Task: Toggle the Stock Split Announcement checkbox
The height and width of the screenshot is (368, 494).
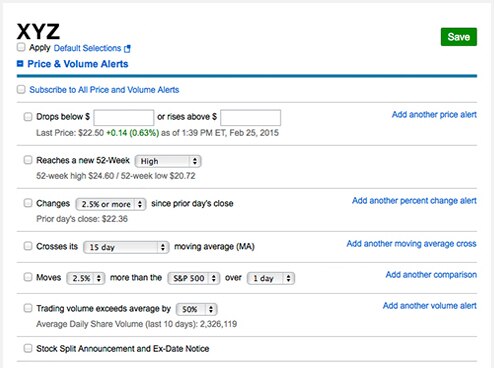Action: point(28,348)
